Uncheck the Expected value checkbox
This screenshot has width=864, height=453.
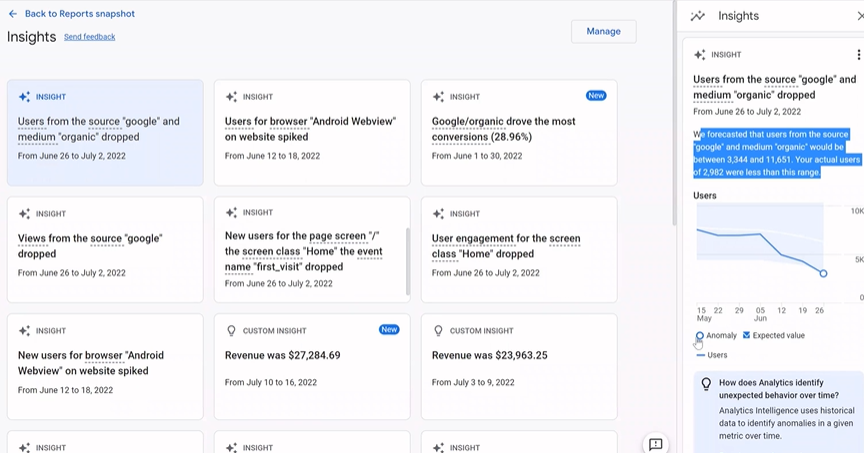pyautogui.click(x=747, y=335)
